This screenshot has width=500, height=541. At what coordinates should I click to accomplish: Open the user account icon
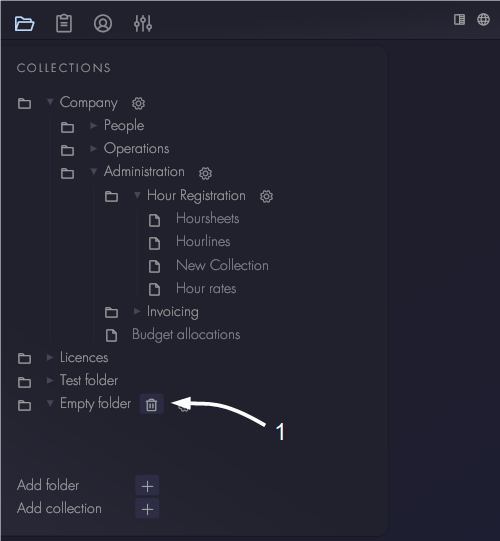103,24
